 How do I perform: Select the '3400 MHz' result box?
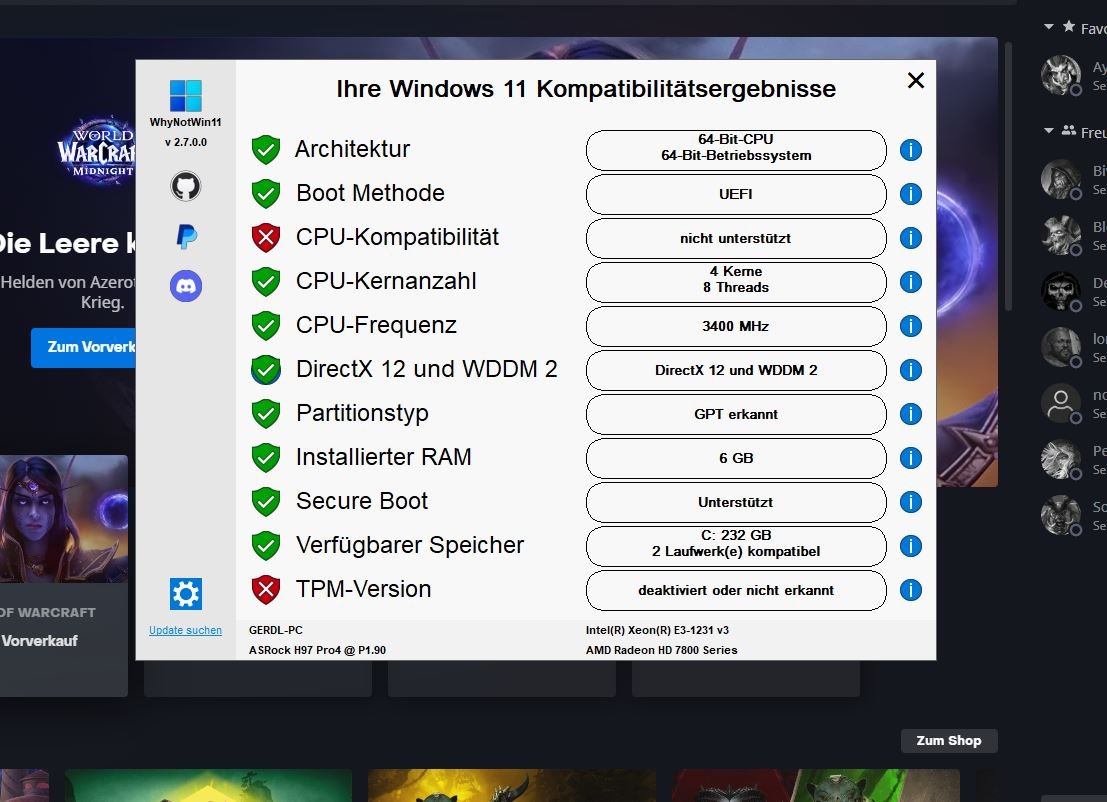tap(736, 326)
